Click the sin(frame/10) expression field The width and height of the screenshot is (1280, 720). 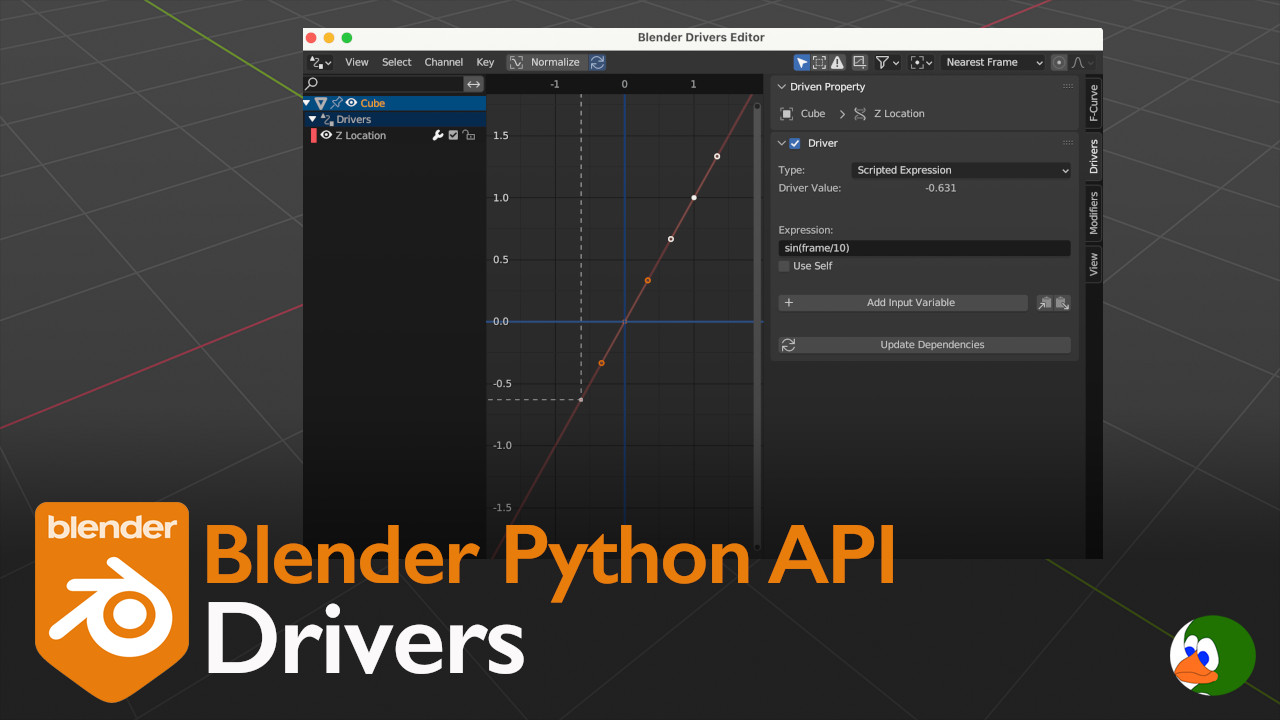923,248
